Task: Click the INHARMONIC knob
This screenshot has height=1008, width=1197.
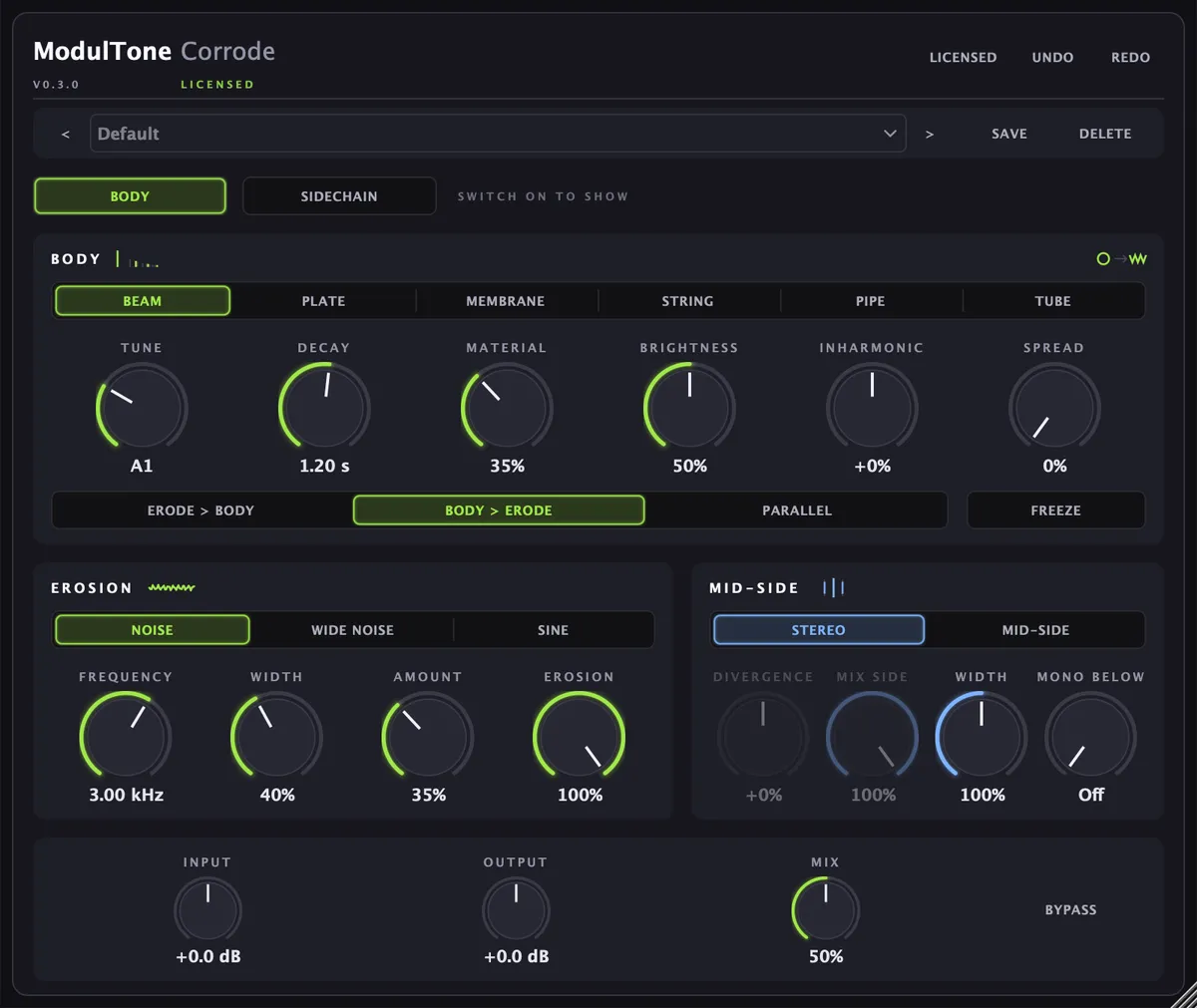Action: [872, 407]
